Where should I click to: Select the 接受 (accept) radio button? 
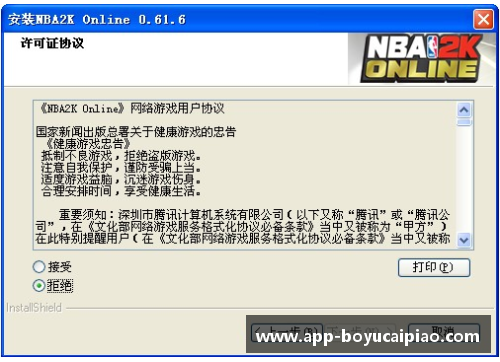[39, 267]
